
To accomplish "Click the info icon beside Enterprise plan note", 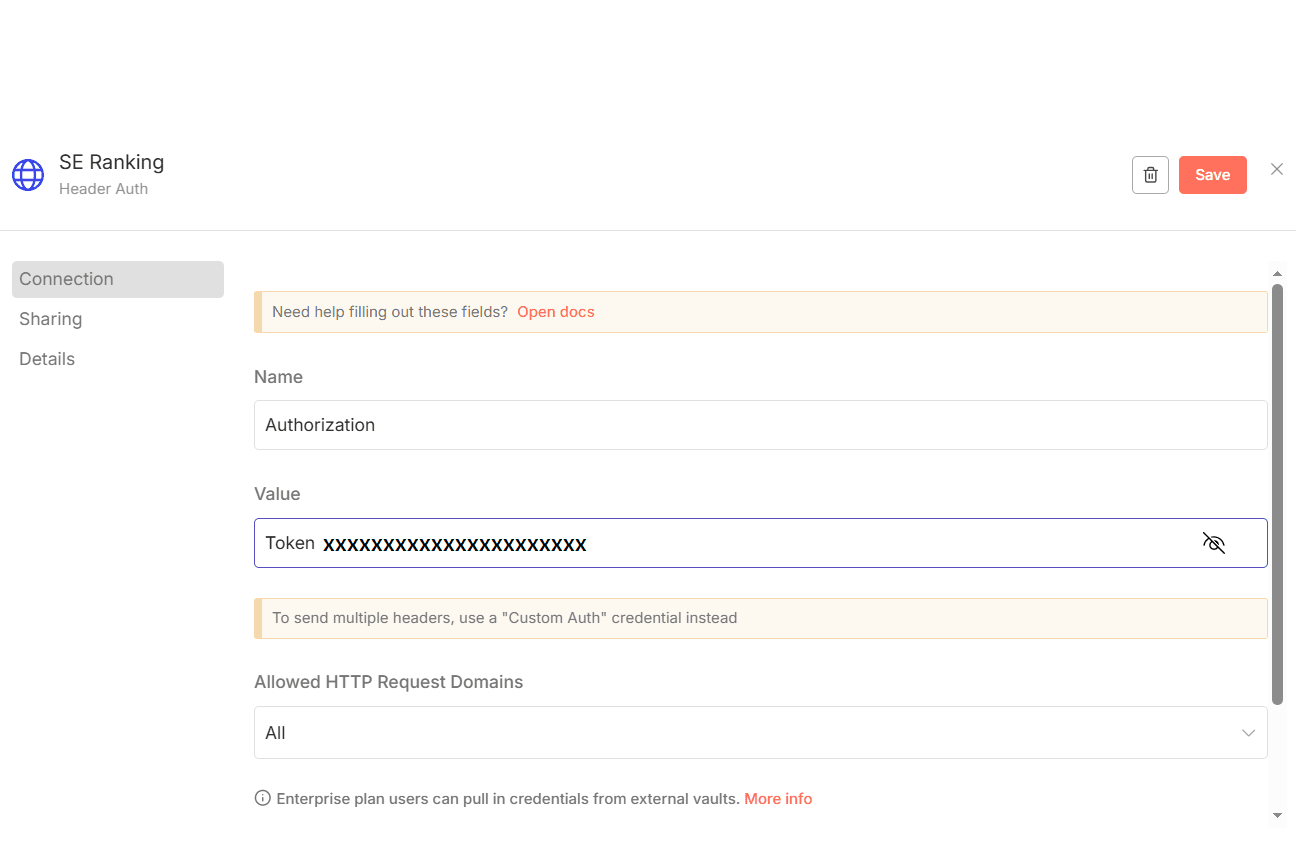I will coord(263,798).
